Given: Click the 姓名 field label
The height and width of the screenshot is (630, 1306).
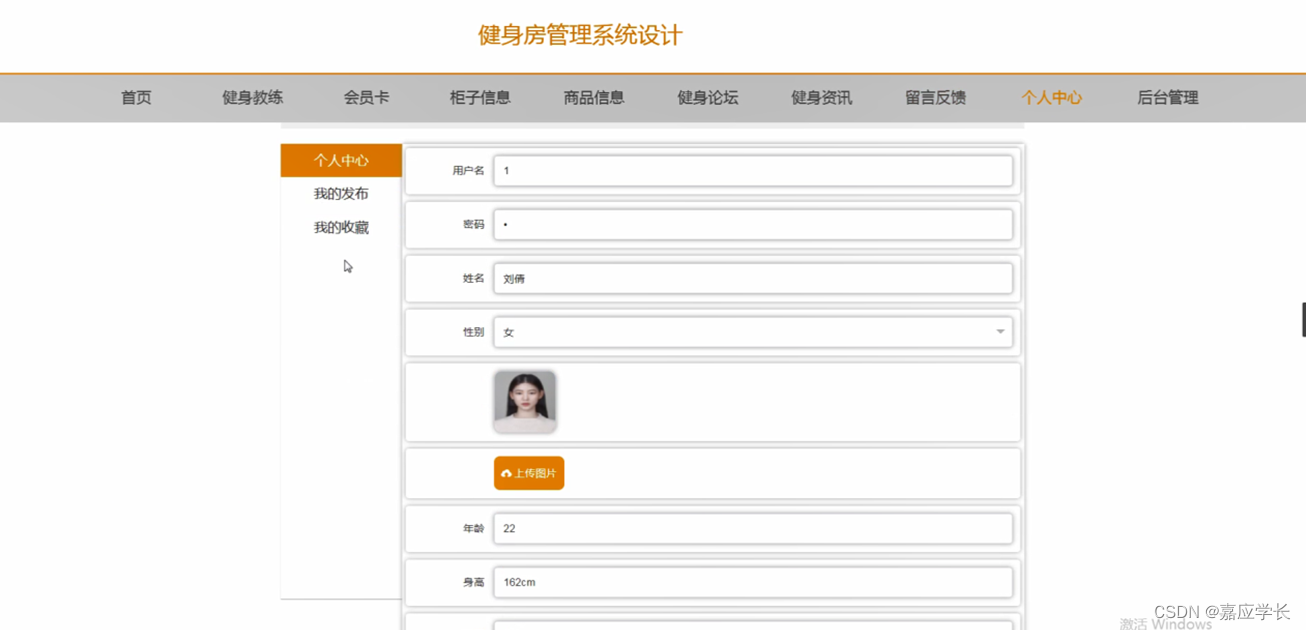Looking at the screenshot, I should 473,279.
